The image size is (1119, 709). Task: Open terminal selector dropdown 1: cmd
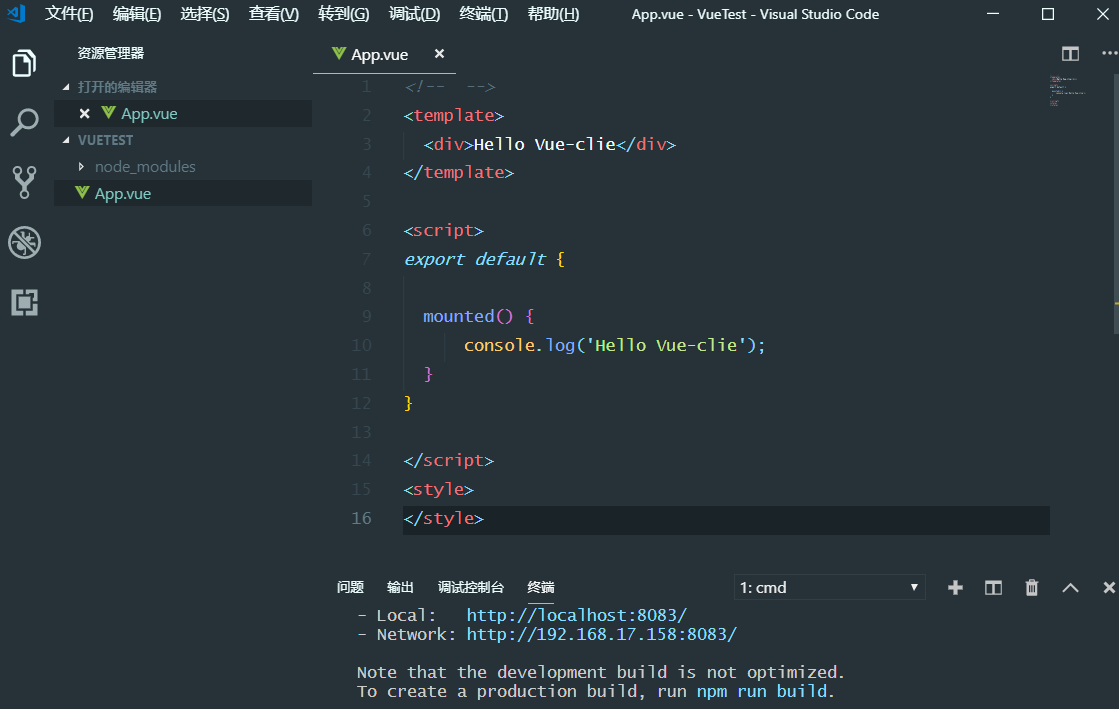click(x=829, y=588)
